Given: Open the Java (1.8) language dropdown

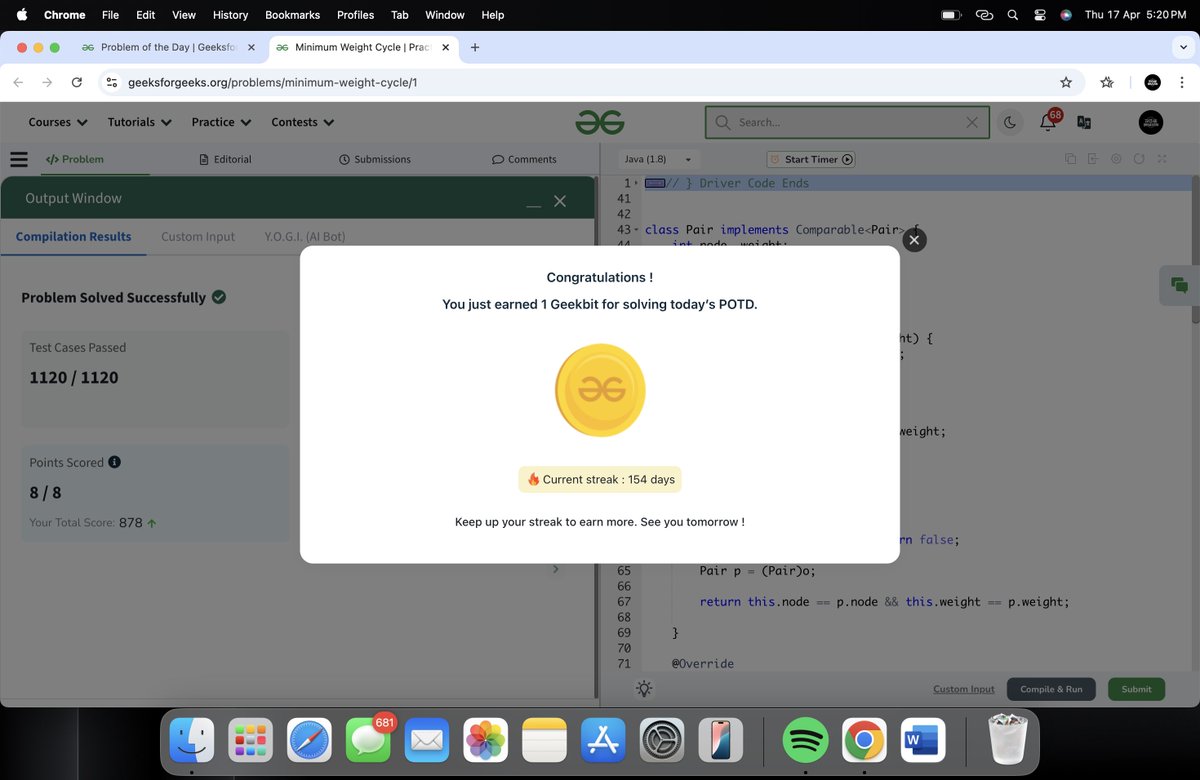Looking at the screenshot, I should [658, 159].
